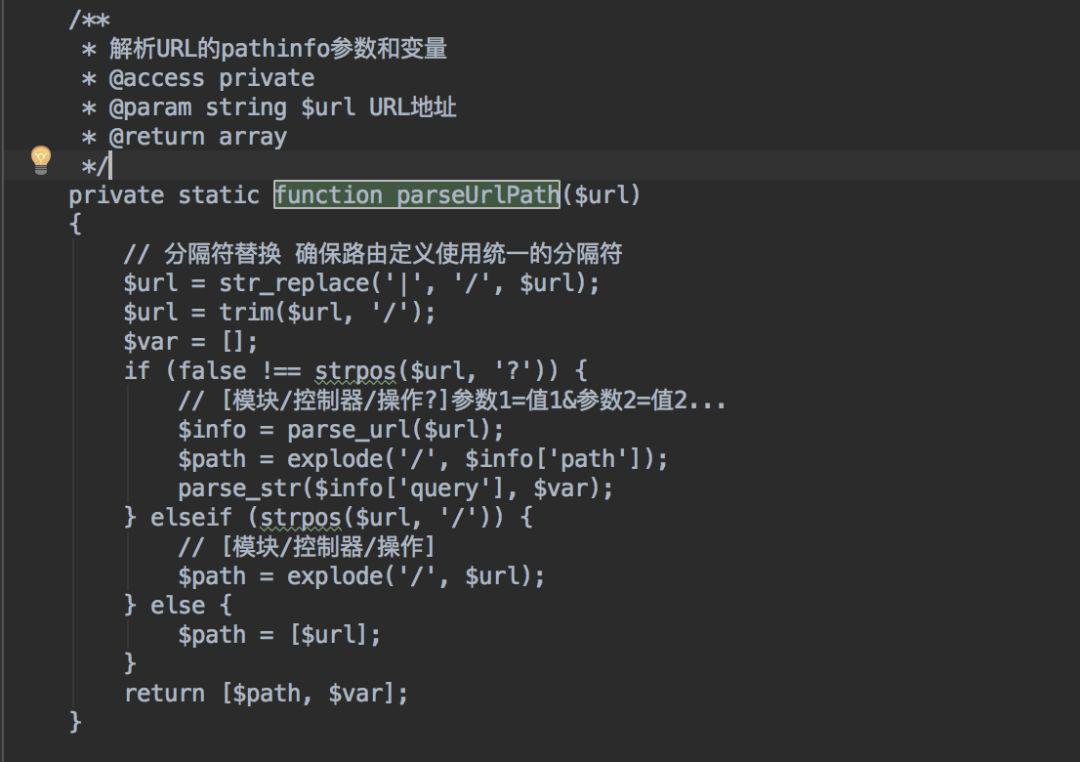
Task: Click the parse_url function call
Action: coord(395,430)
